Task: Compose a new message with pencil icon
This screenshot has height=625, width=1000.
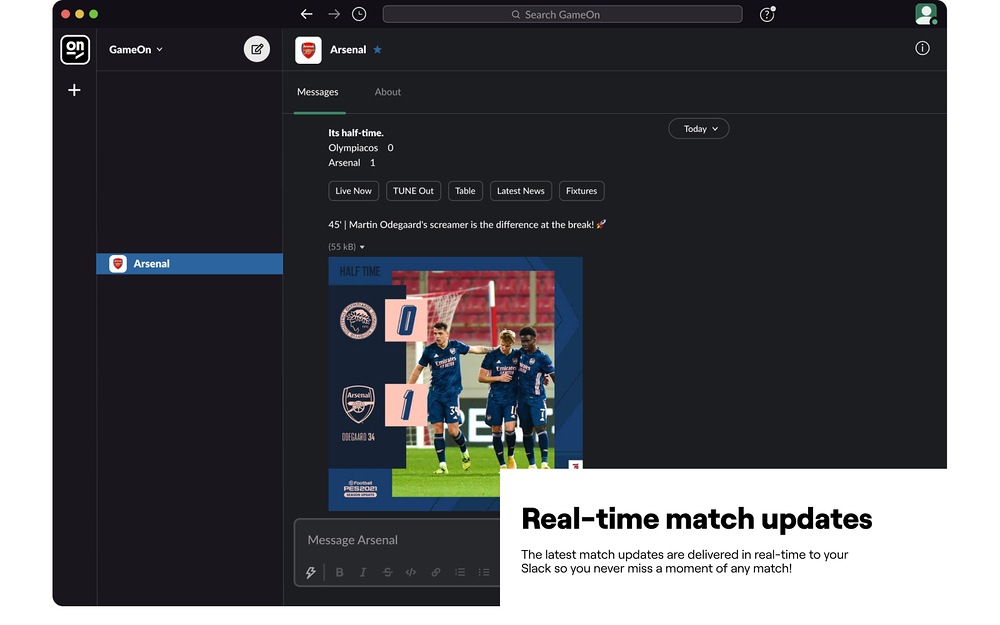Action: pos(256,49)
